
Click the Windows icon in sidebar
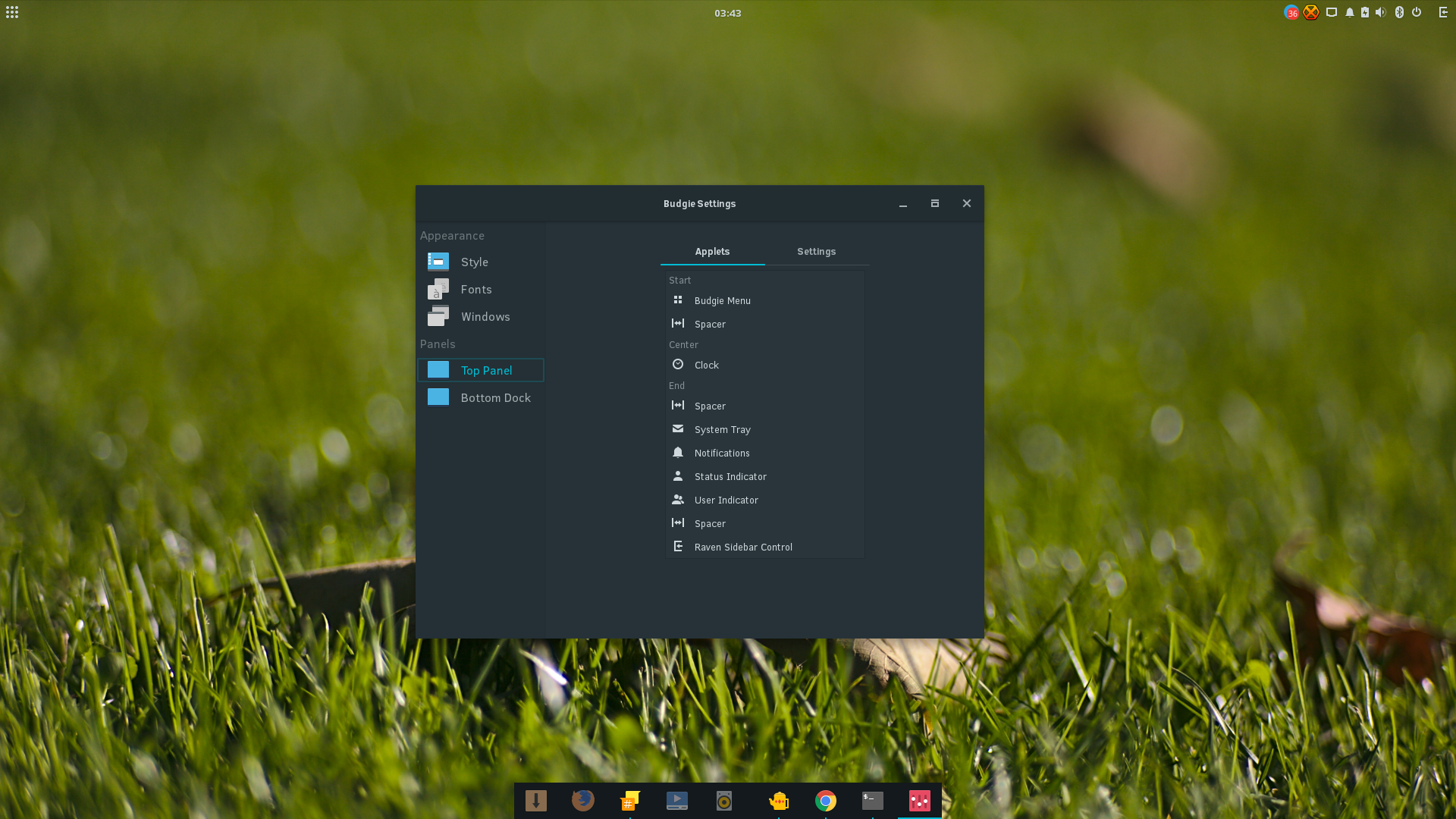[438, 316]
